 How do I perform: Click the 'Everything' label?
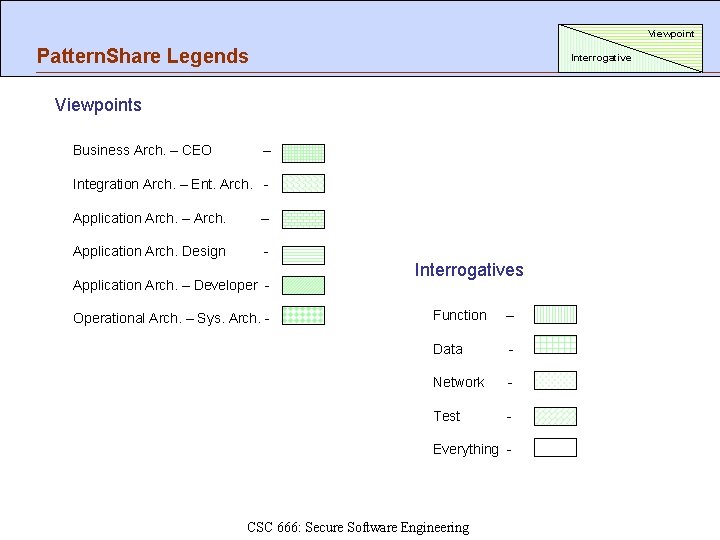point(466,450)
